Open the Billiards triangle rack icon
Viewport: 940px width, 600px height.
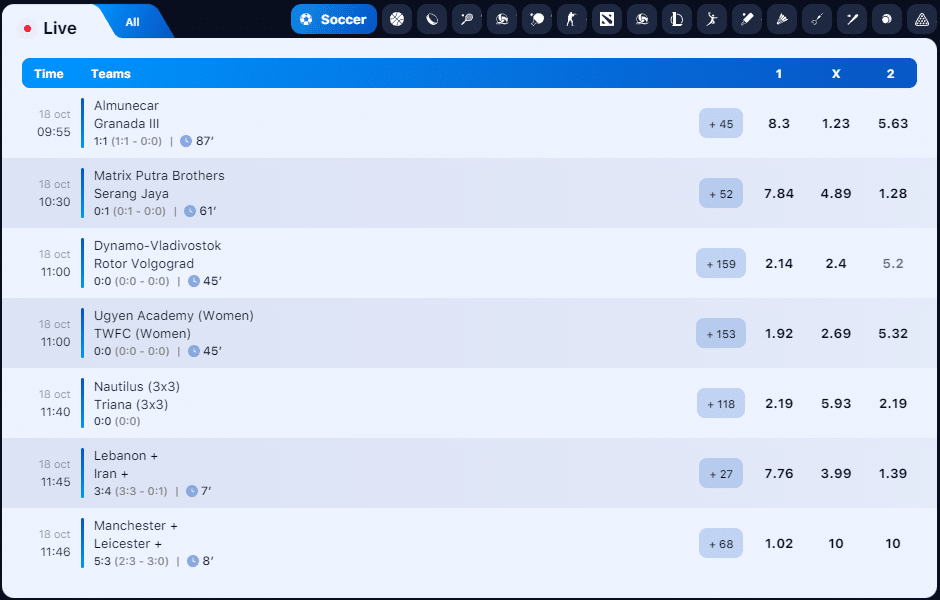pos(921,19)
